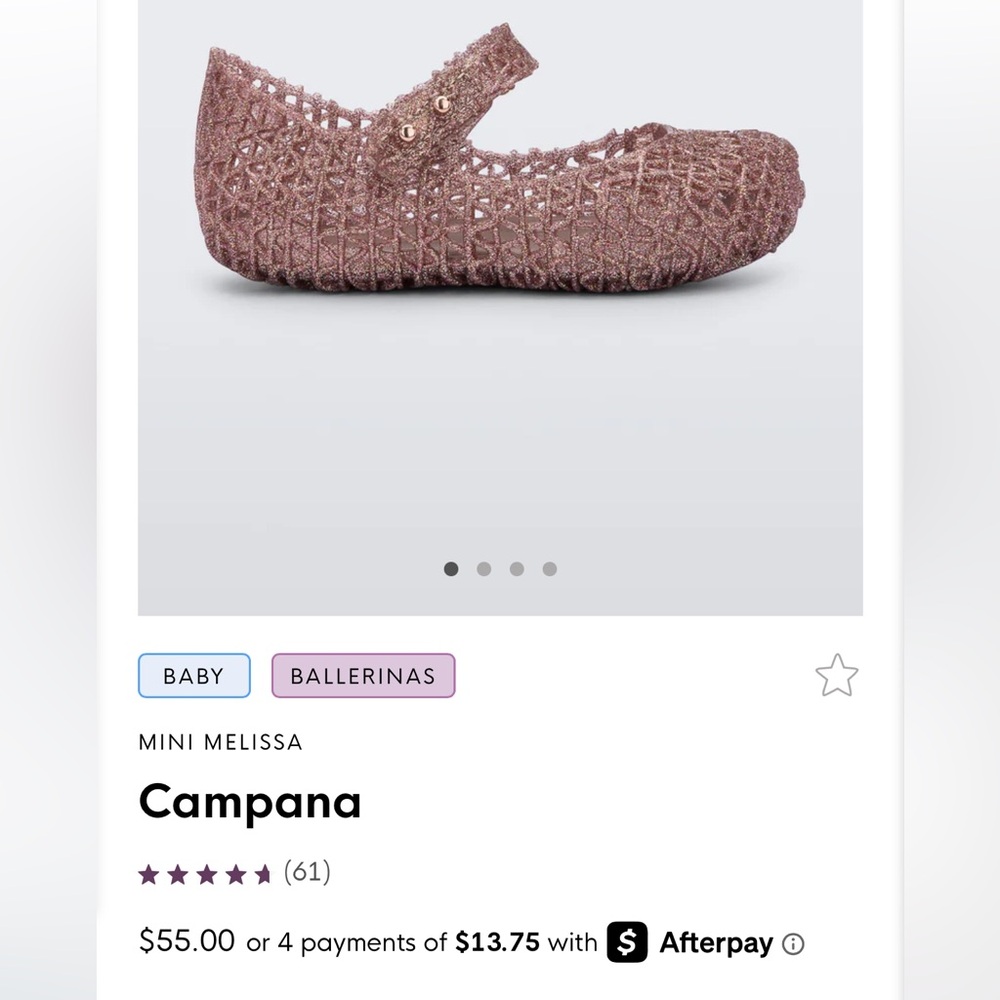
Task: Click the MINI MELISSA brand name
Action: coord(220,742)
